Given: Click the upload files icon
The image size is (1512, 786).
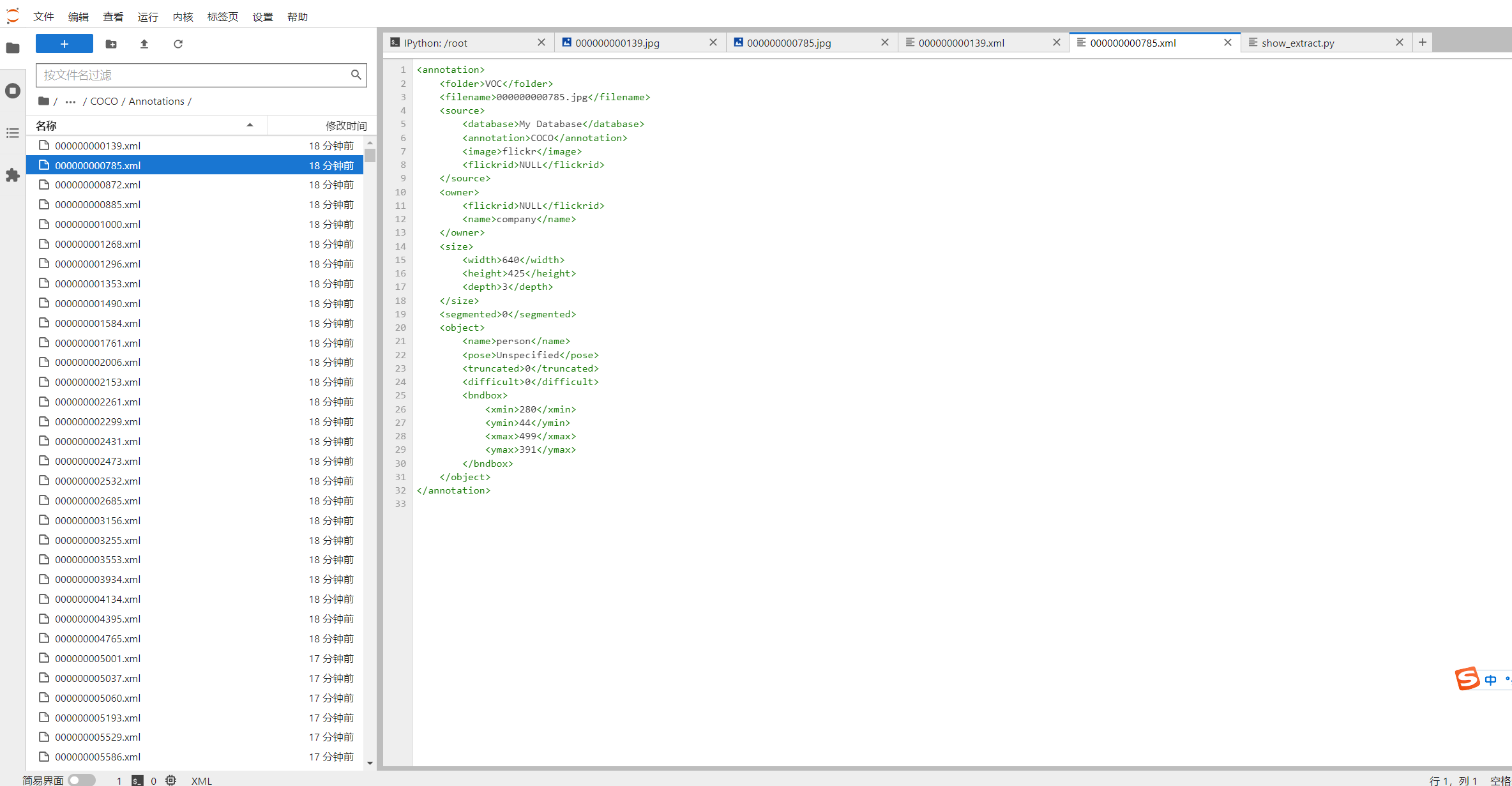Looking at the screenshot, I should [x=144, y=44].
